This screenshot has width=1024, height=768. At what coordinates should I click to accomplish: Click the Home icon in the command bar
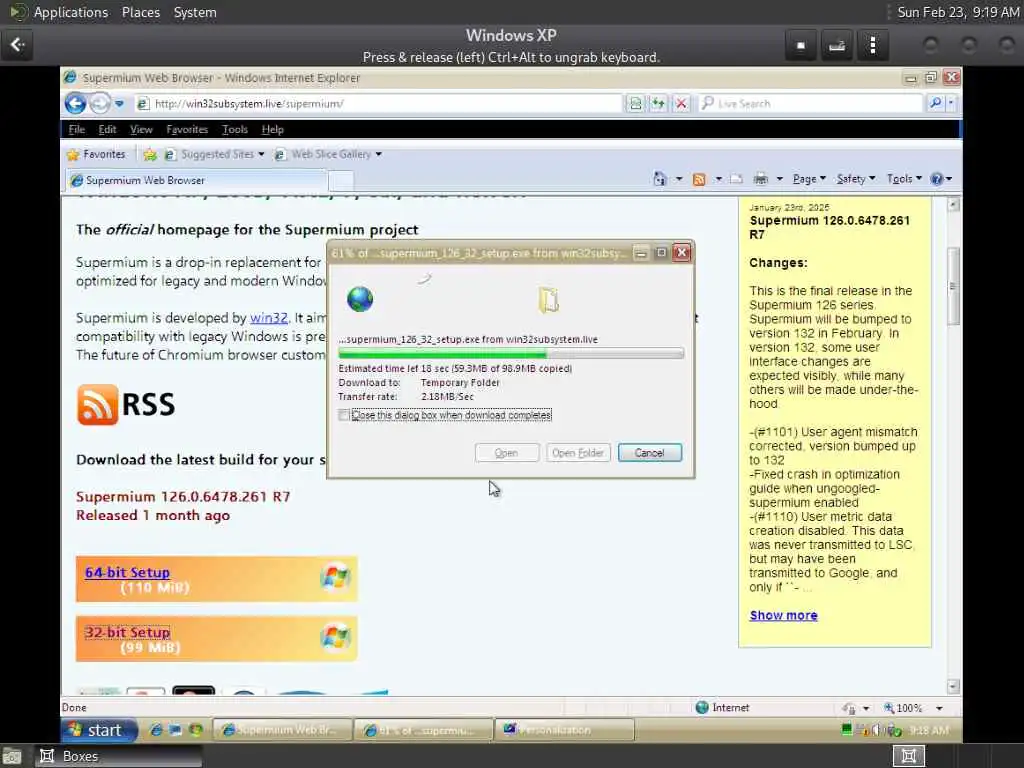[x=660, y=178]
